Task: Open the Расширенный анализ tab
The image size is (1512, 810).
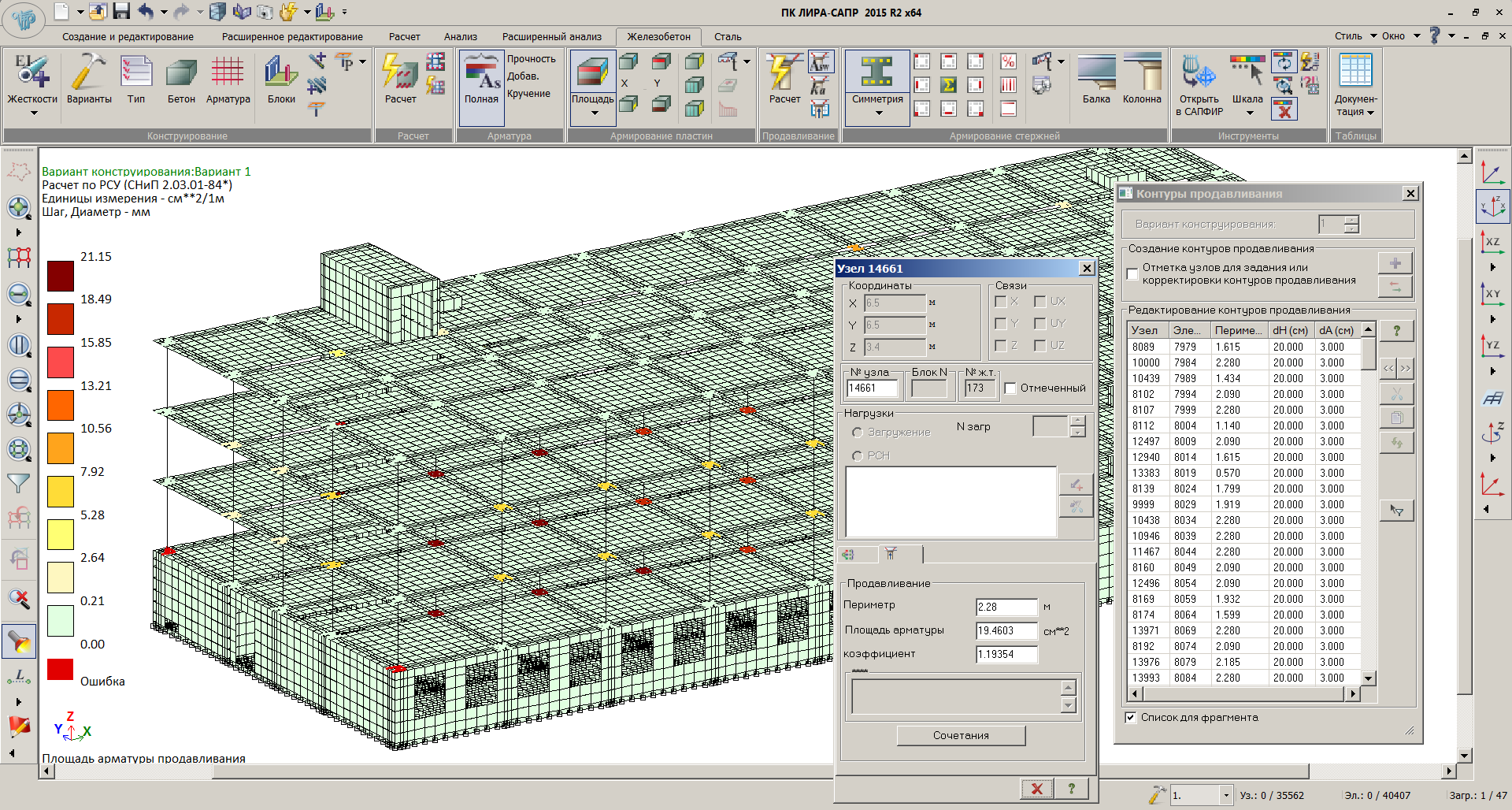Action: [x=551, y=36]
